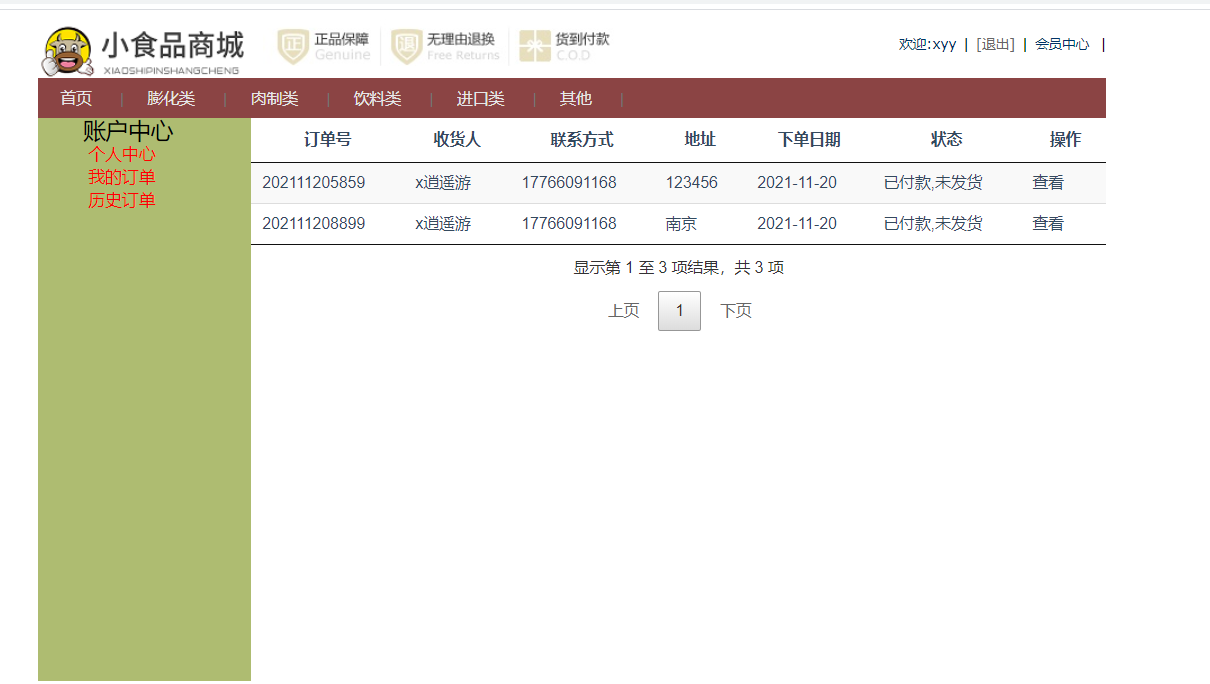Viewport: 1210px width, 684px height.
Task: Go to next page with 下页
Action: [736, 311]
